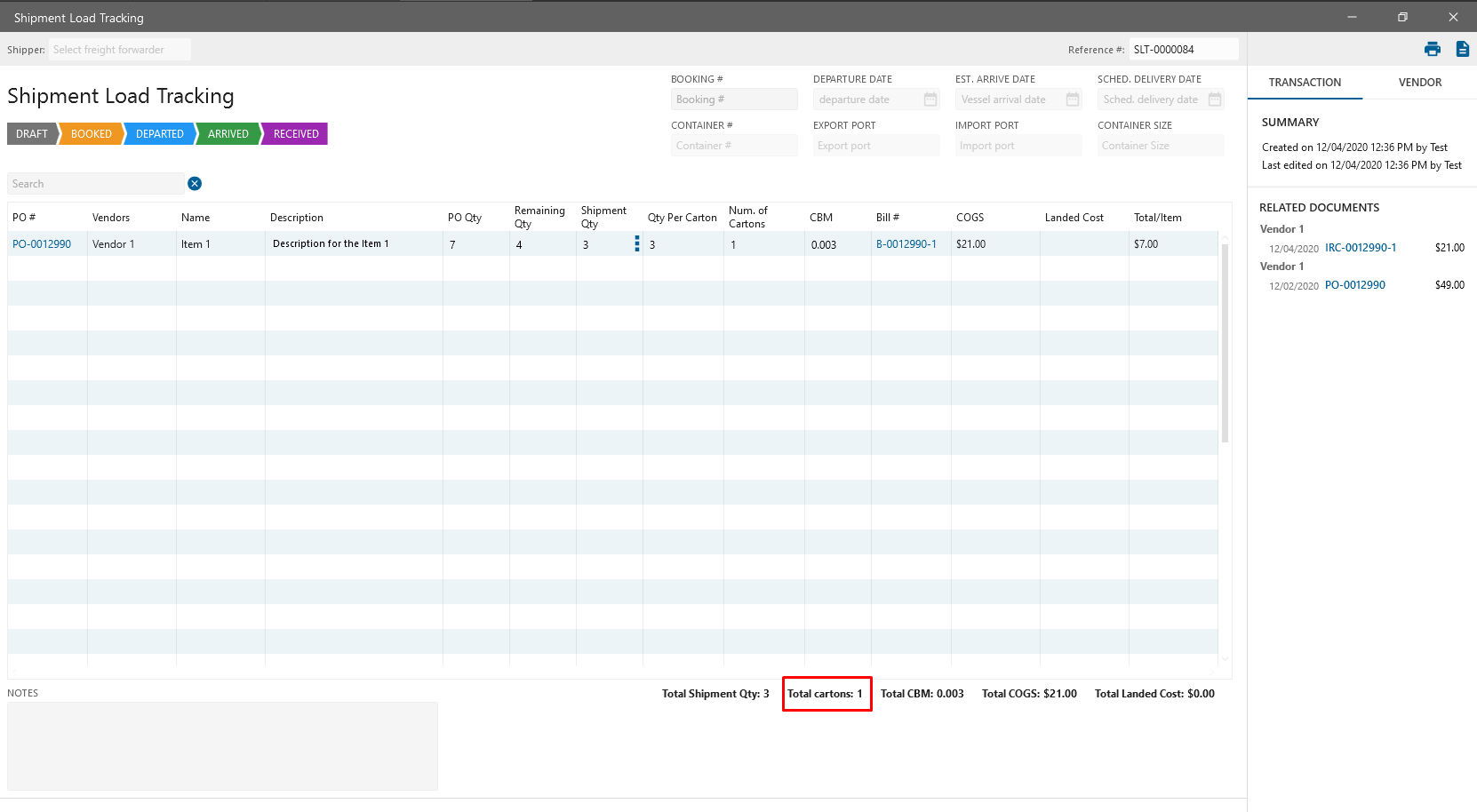The width and height of the screenshot is (1477, 812).
Task: Set status to Draft
Action: tap(32, 134)
